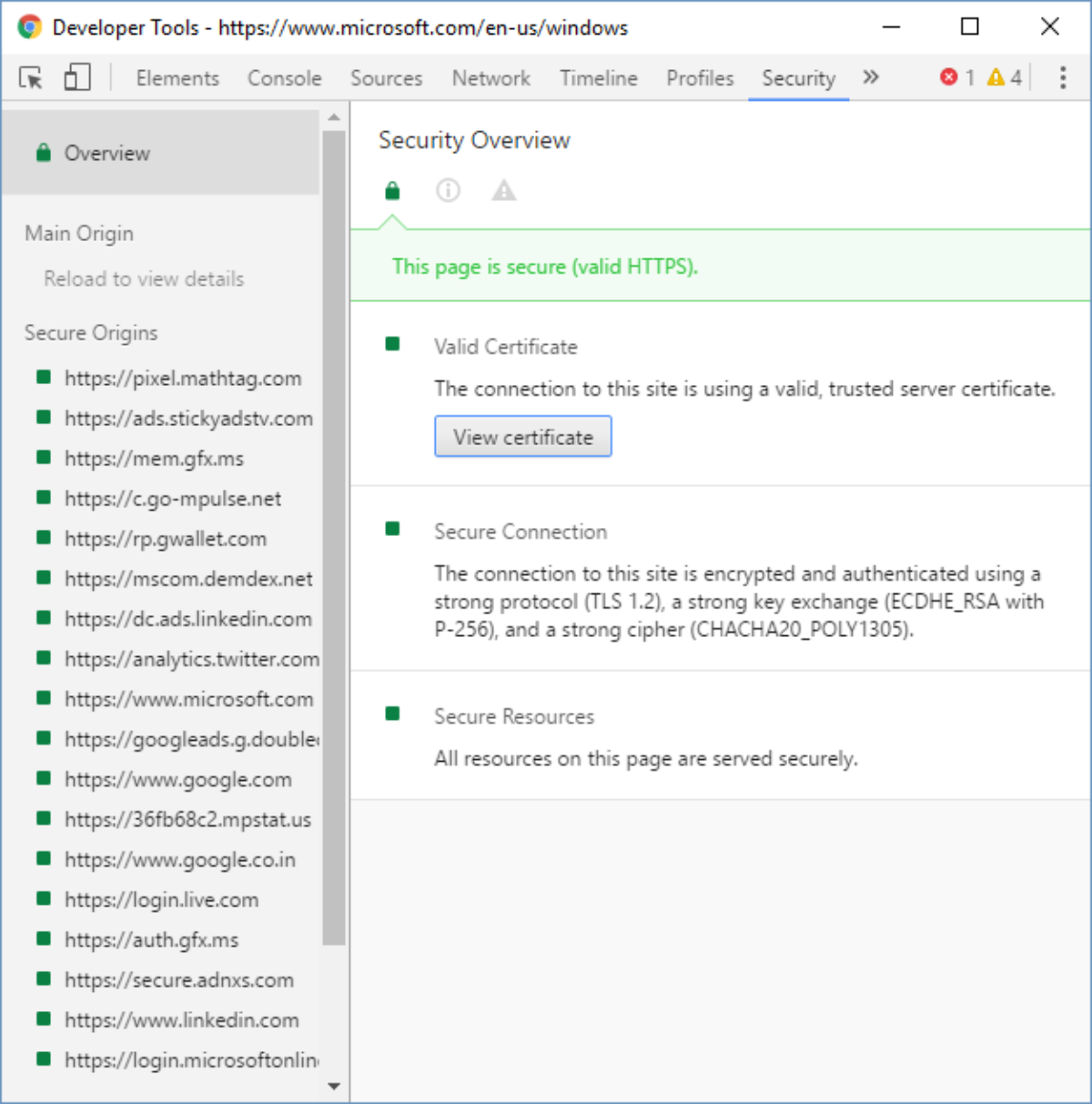This screenshot has width=1092, height=1104.
Task: Select the https://login.live.com origin
Action: click(161, 900)
